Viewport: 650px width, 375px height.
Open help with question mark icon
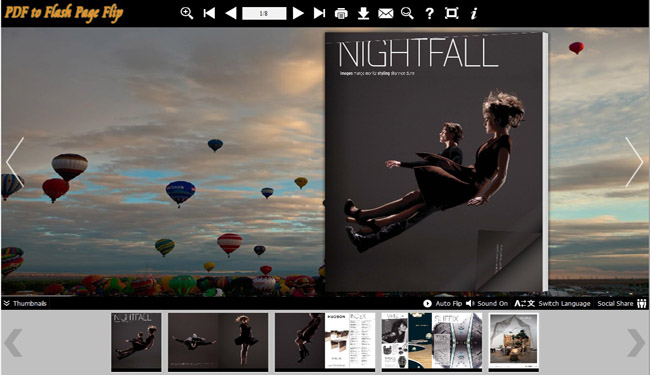coord(429,14)
